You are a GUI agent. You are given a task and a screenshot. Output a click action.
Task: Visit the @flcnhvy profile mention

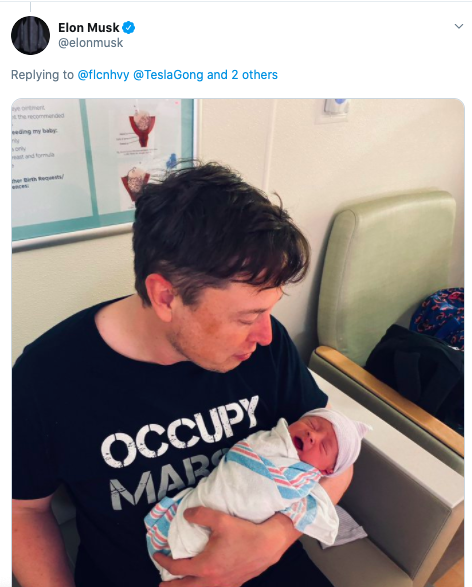[103, 75]
